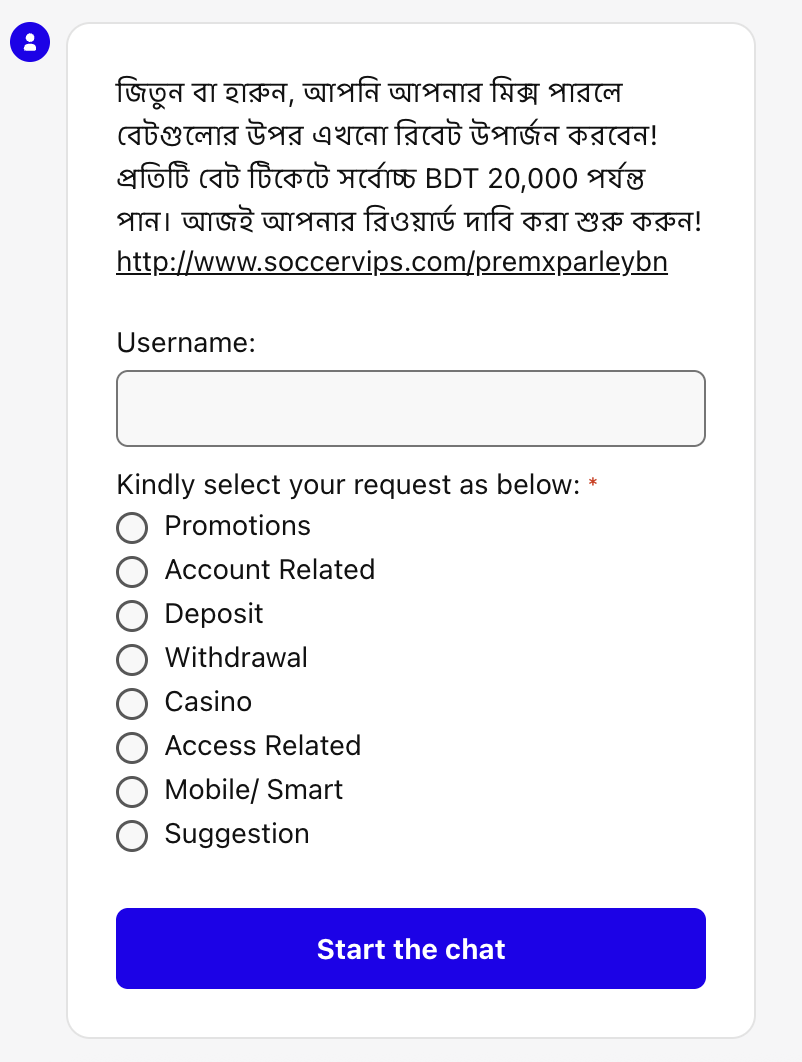Select the Access Related option

132,748
